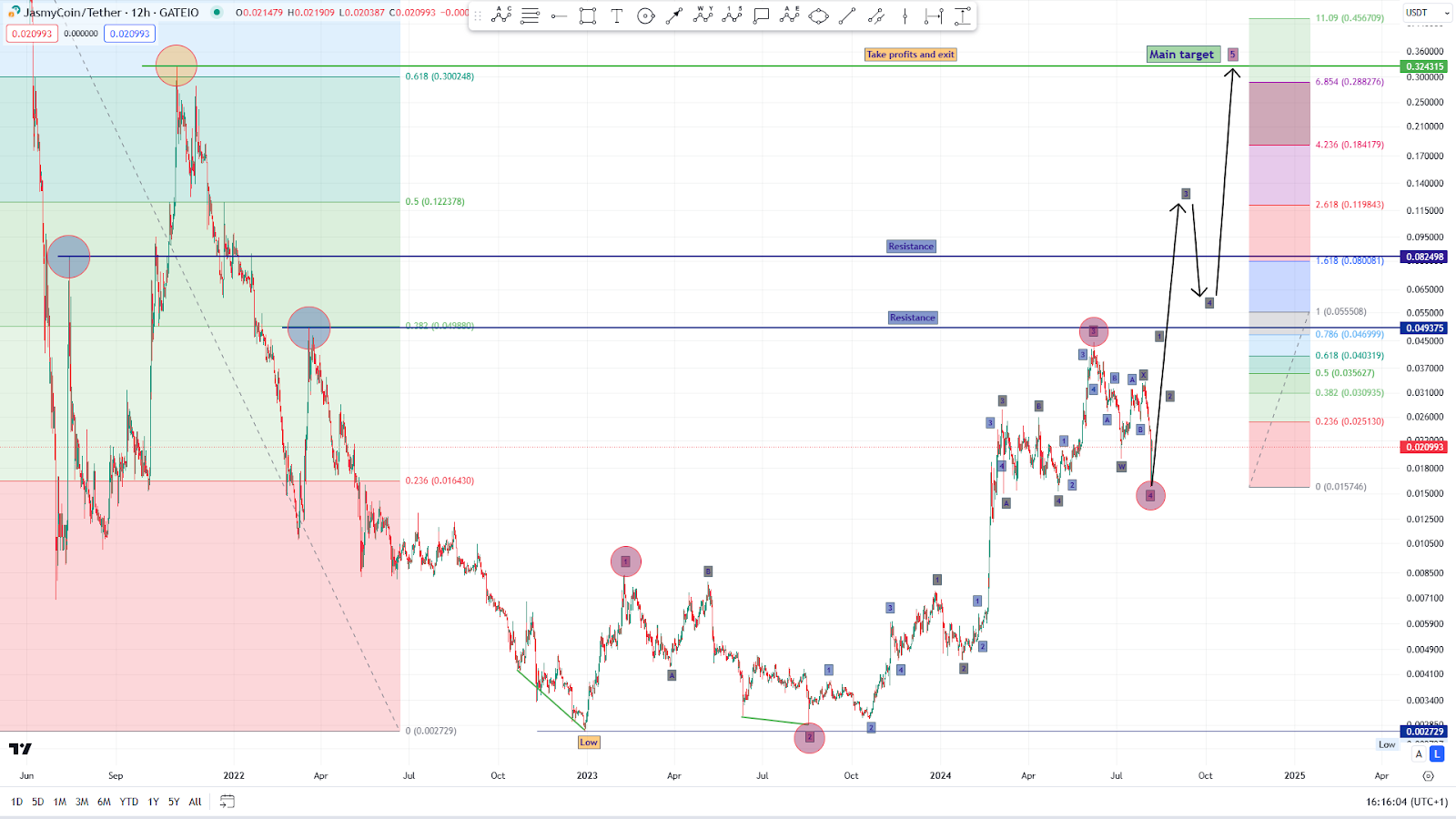Toggle auto scale with A button
The image size is (1456, 819).
point(1419,753)
